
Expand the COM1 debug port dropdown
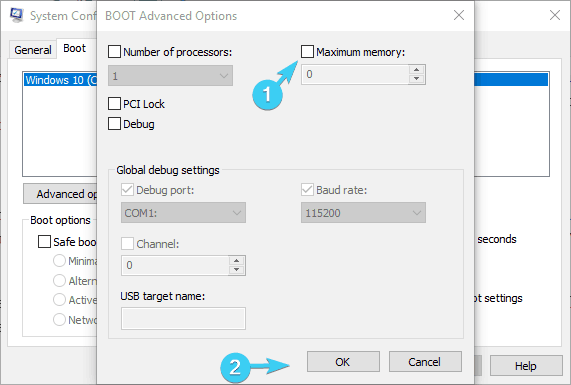pyautogui.click(x=183, y=213)
